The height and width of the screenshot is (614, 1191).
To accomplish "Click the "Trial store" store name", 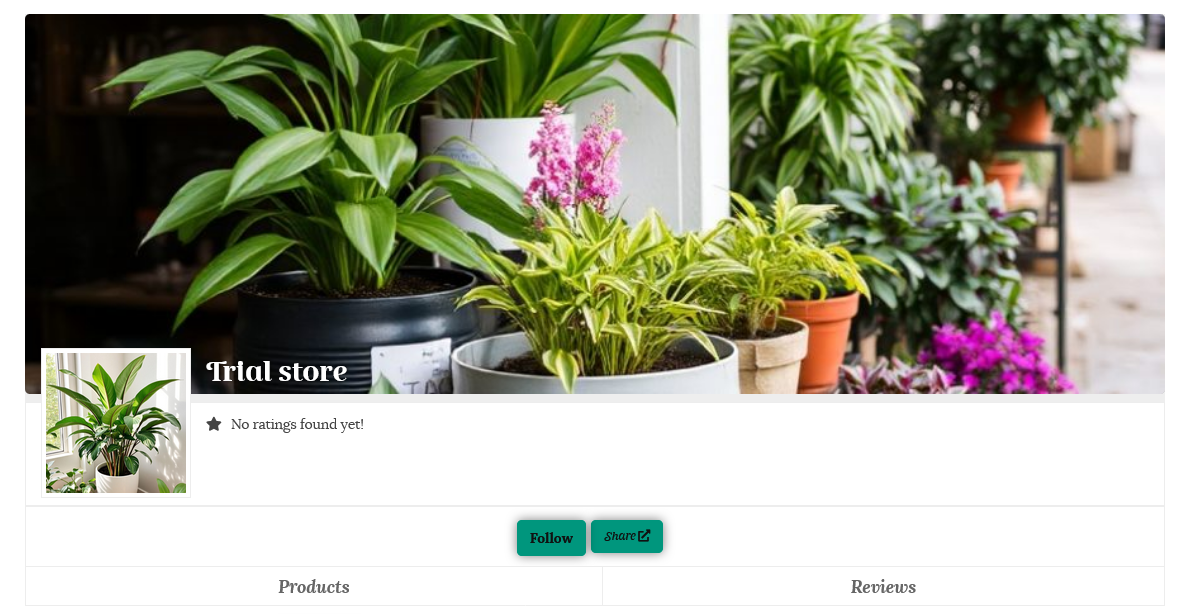I will point(276,372).
